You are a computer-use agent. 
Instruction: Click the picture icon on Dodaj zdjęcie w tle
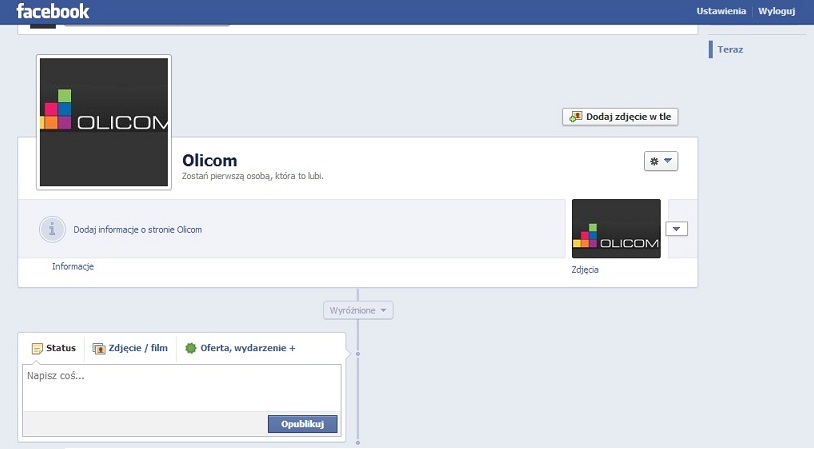[575, 117]
